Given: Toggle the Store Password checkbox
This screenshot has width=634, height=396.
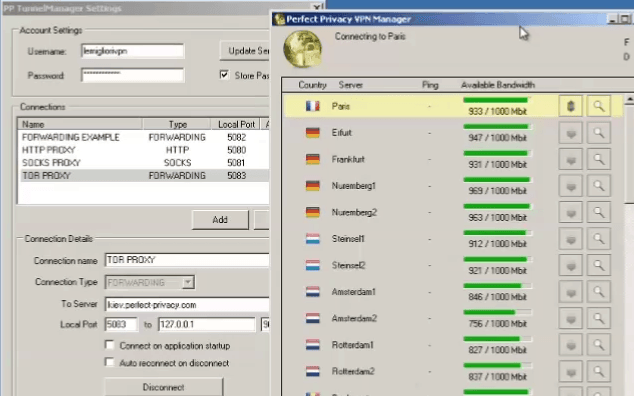Looking at the screenshot, I should [224, 75].
